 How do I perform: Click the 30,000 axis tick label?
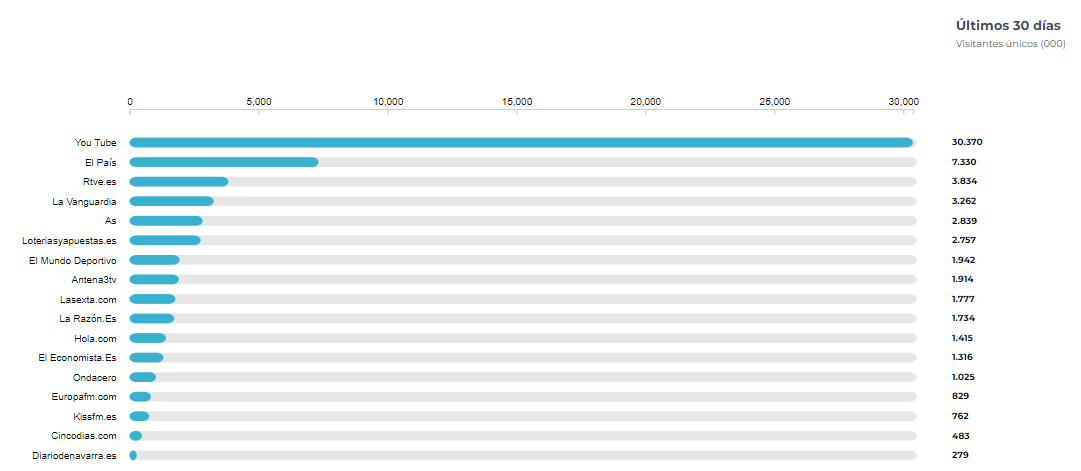pos(904,102)
